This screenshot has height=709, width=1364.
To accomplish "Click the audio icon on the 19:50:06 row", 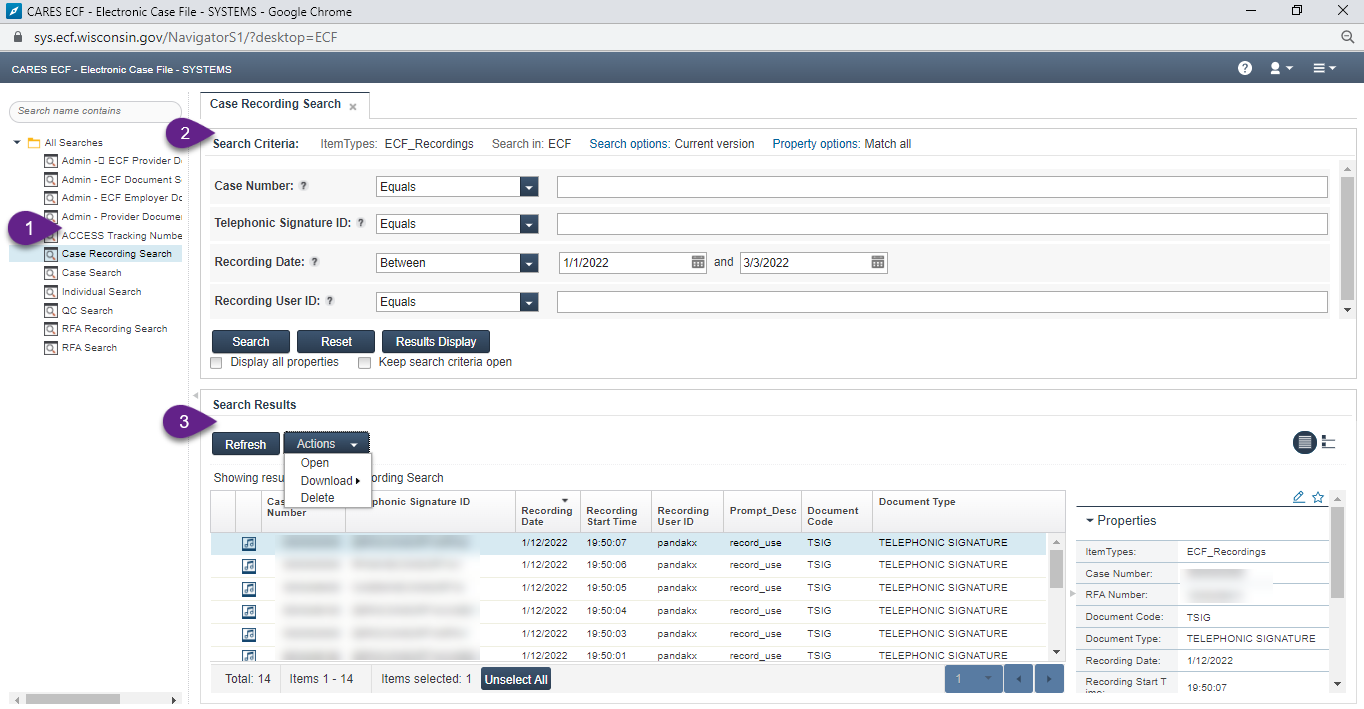I will (249, 566).
